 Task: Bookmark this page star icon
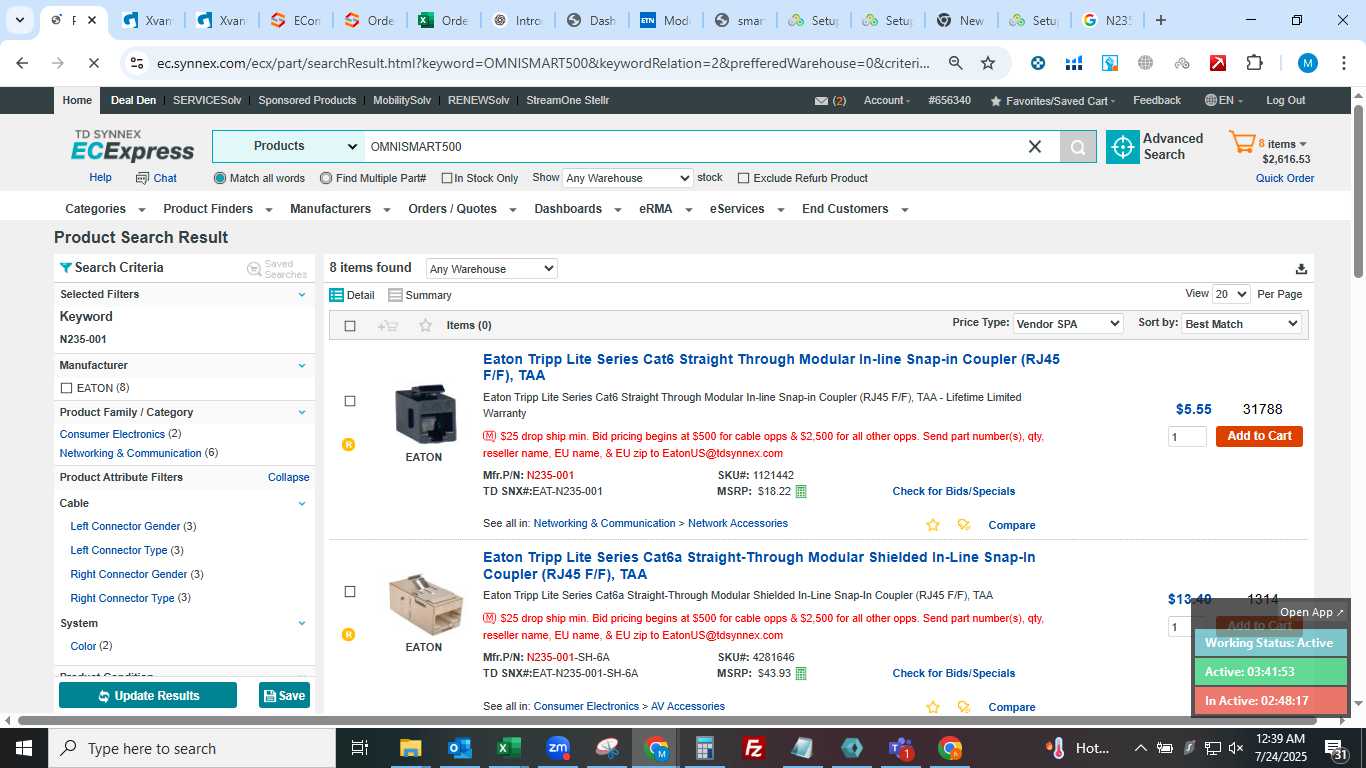(x=988, y=63)
